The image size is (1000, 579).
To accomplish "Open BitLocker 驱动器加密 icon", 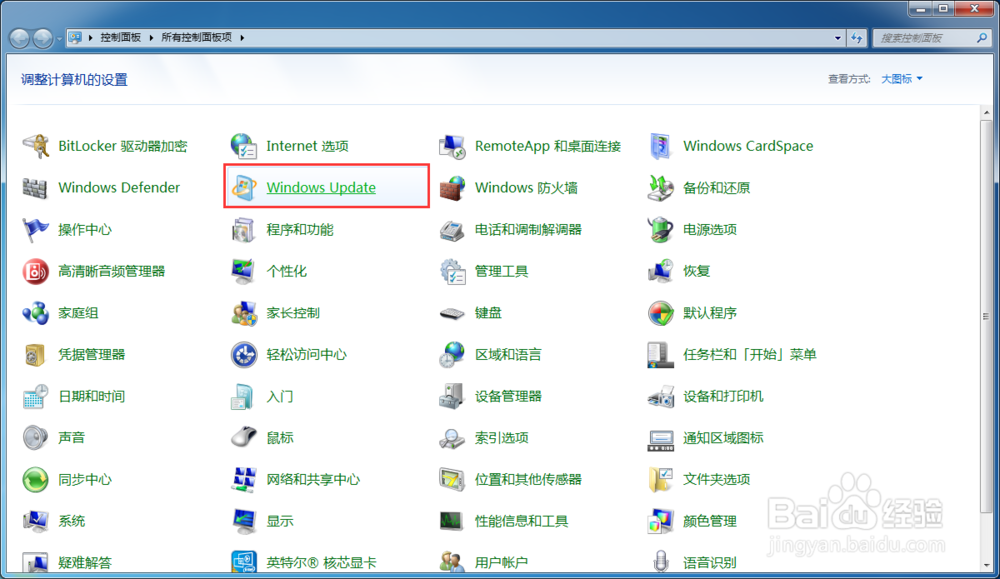I will tap(36, 146).
